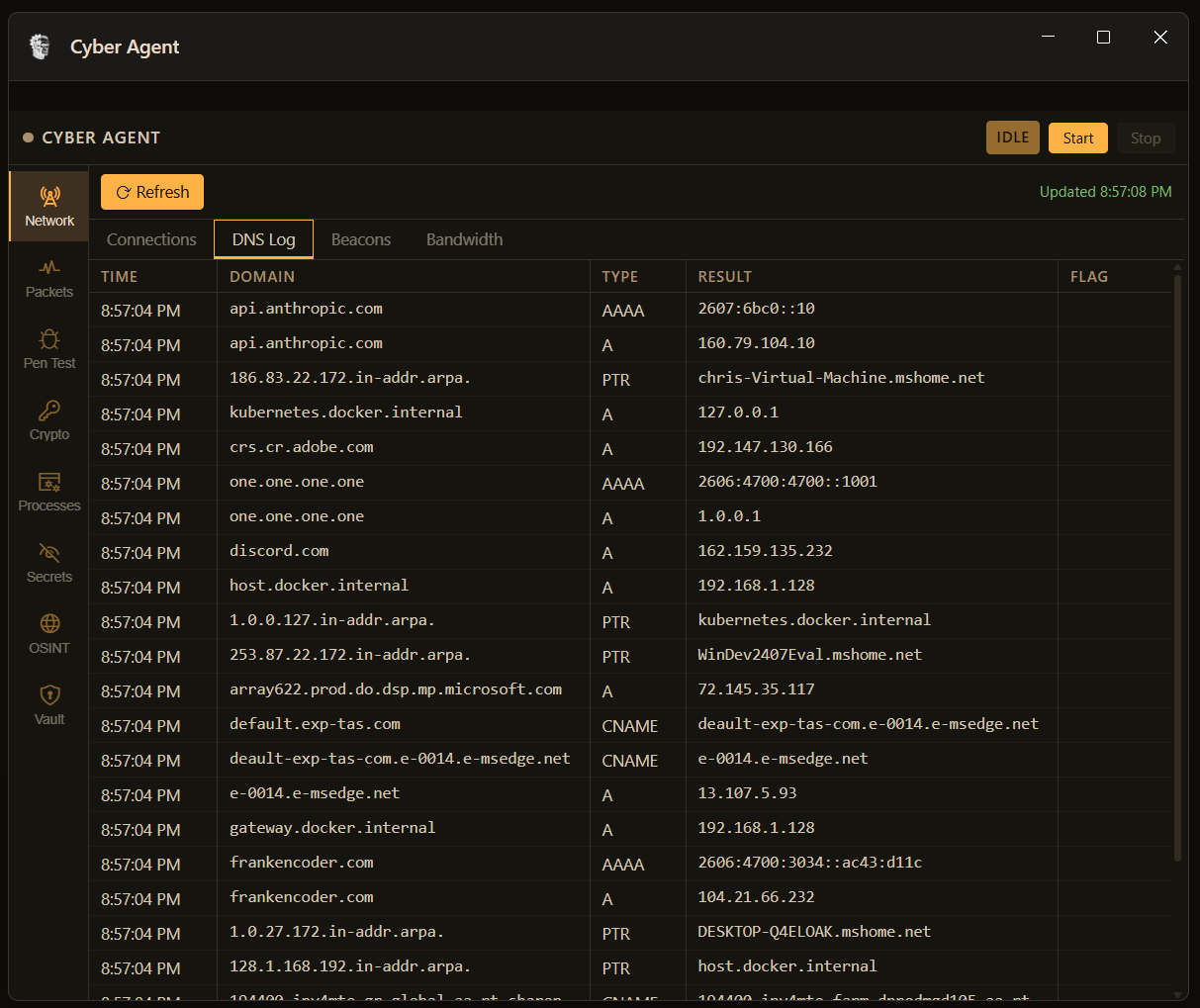This screenshot has height=1008, width=1200.
Task: Open the Crypto key icon
Action: [49, 411]
